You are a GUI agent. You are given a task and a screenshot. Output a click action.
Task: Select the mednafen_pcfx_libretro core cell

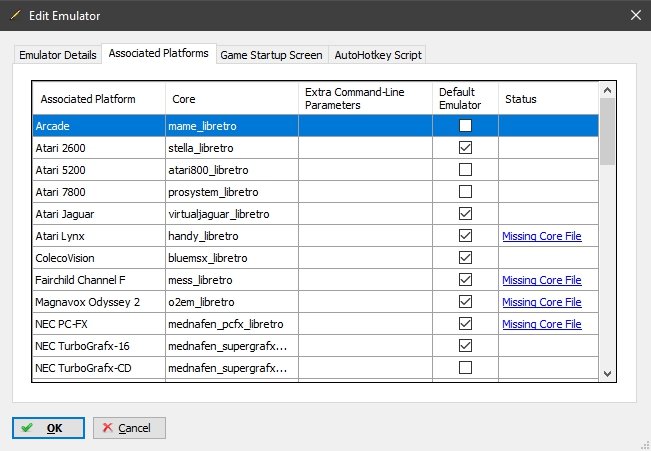point(232,324)
